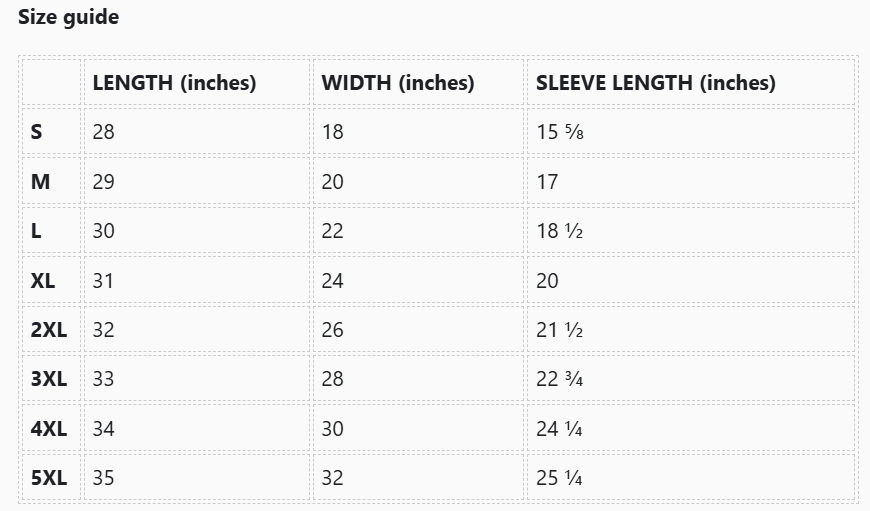870x511 pixels.
Task: Select the WIDTH (inches) column header
Action: [x=398, y=83]
